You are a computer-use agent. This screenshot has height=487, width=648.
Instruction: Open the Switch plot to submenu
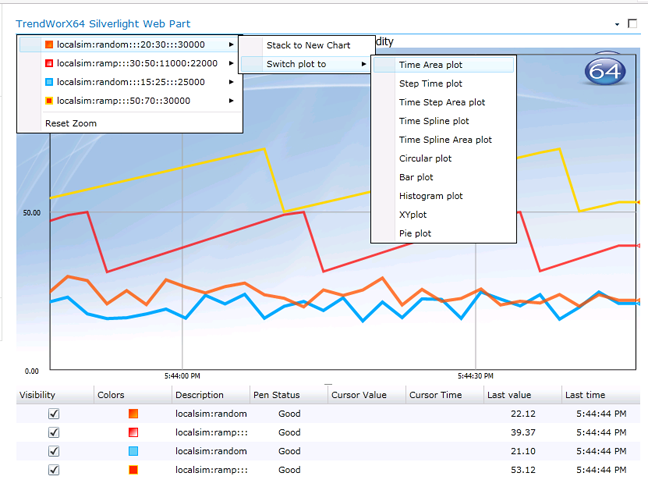click(x=307, y=64)
